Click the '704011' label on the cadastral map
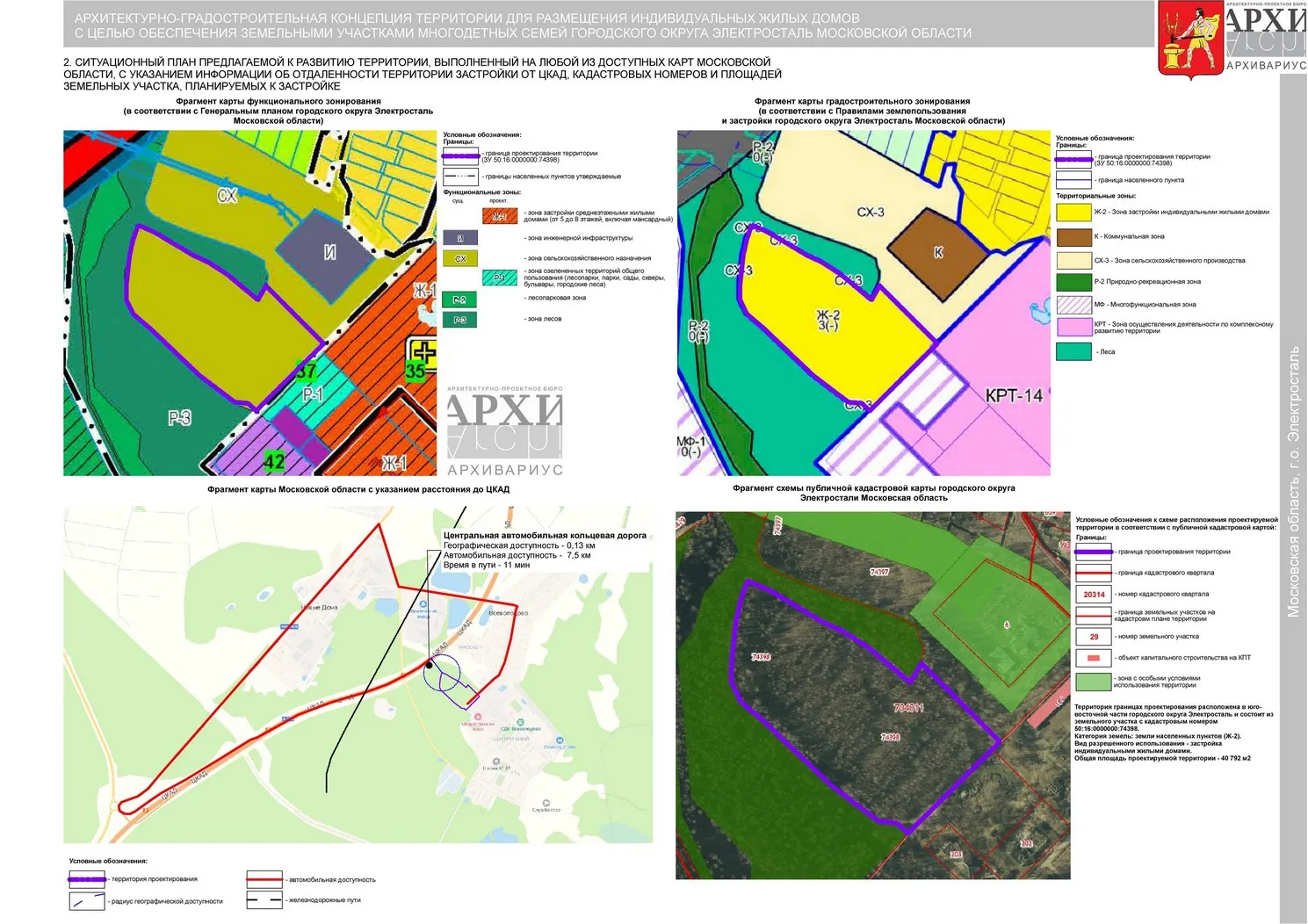The width and height of the screenshot is (1308, 924). (x=908, y=708)
